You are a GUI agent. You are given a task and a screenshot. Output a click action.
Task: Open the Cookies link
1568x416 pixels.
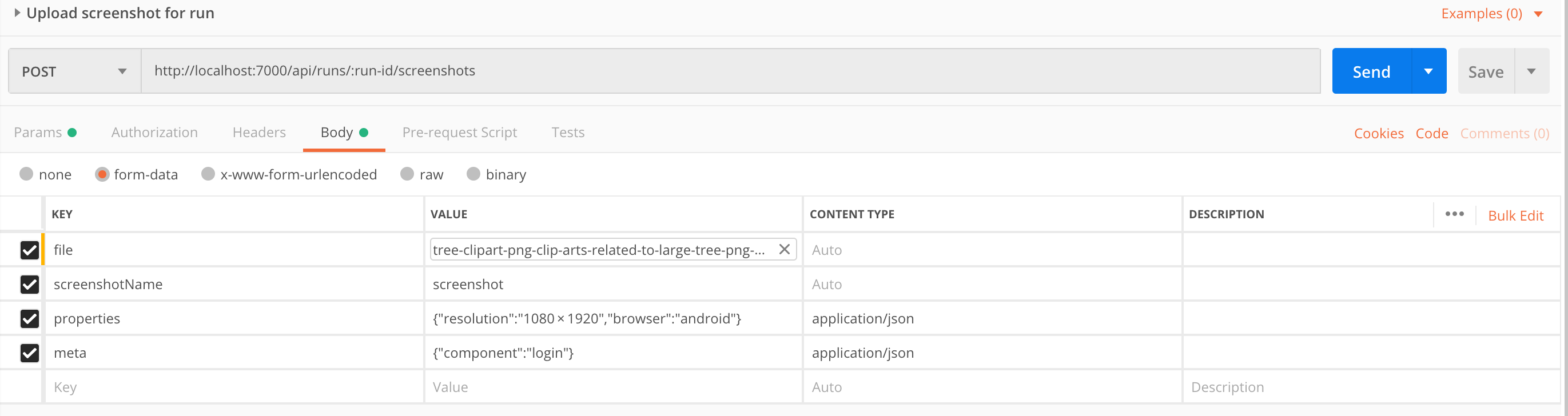[x=1379, y=133]
